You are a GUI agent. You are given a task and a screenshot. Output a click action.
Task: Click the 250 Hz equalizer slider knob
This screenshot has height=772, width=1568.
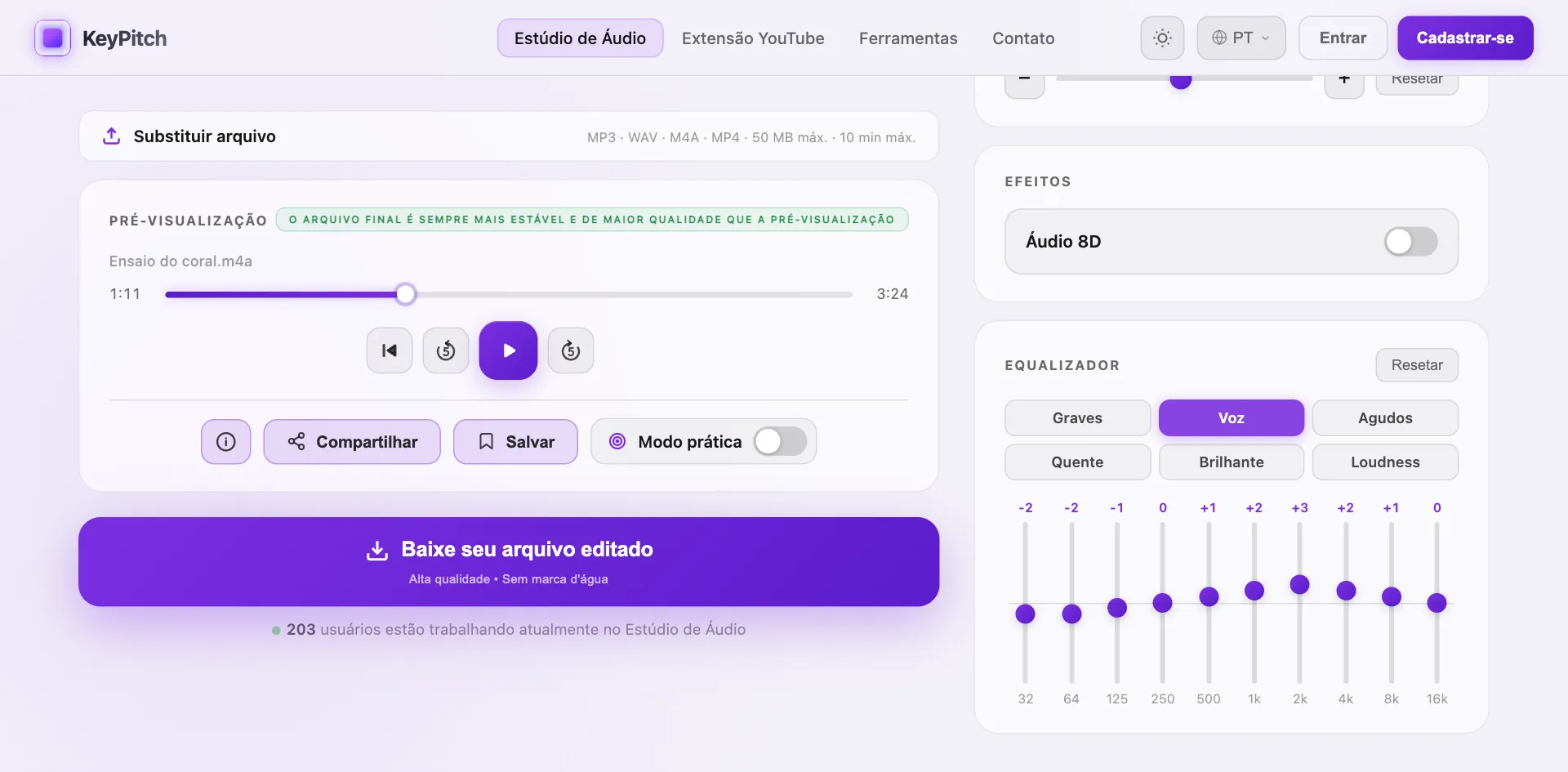click(1162, 603)
